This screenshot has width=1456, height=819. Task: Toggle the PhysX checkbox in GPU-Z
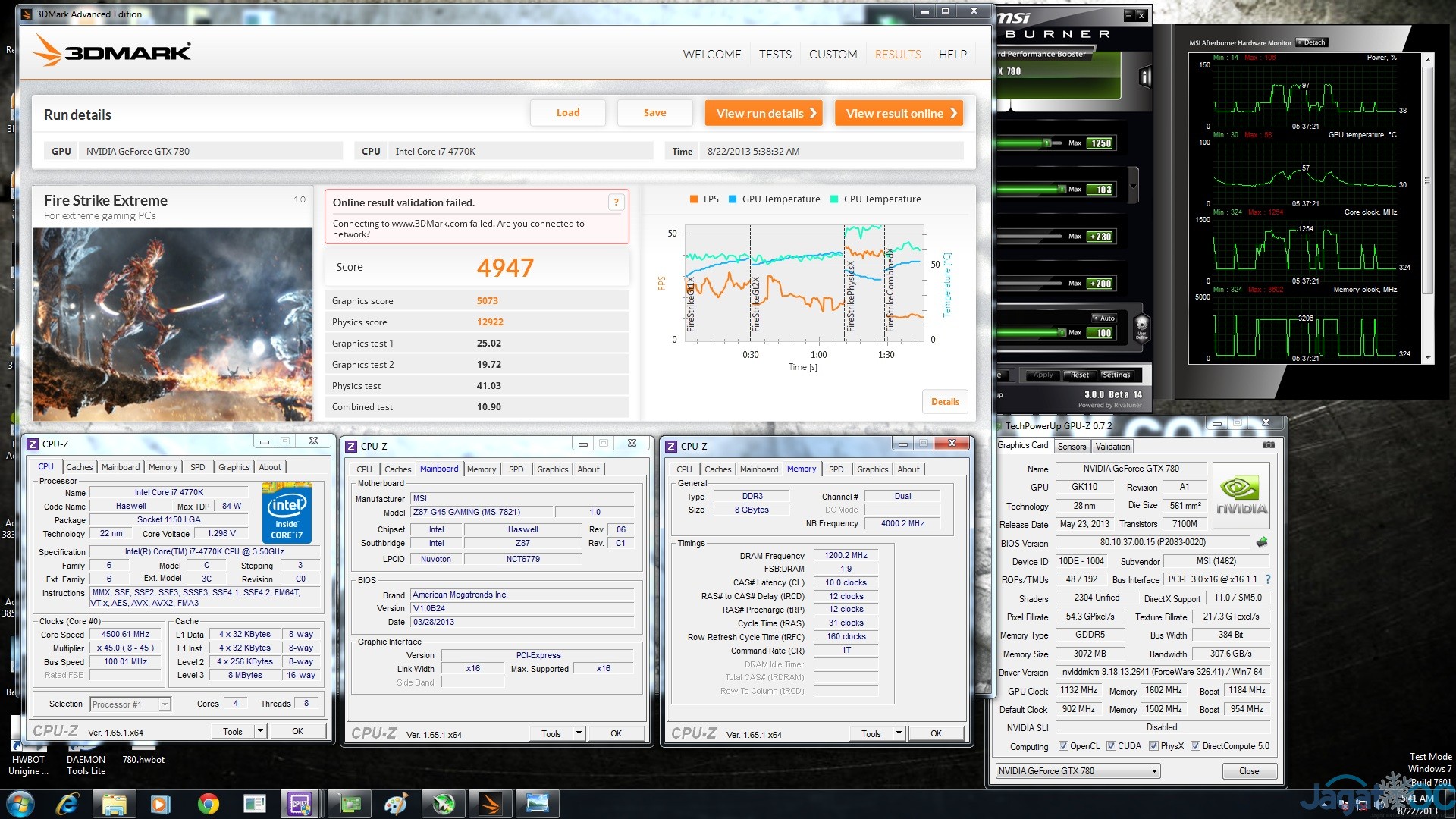[x=1153, y=746]
